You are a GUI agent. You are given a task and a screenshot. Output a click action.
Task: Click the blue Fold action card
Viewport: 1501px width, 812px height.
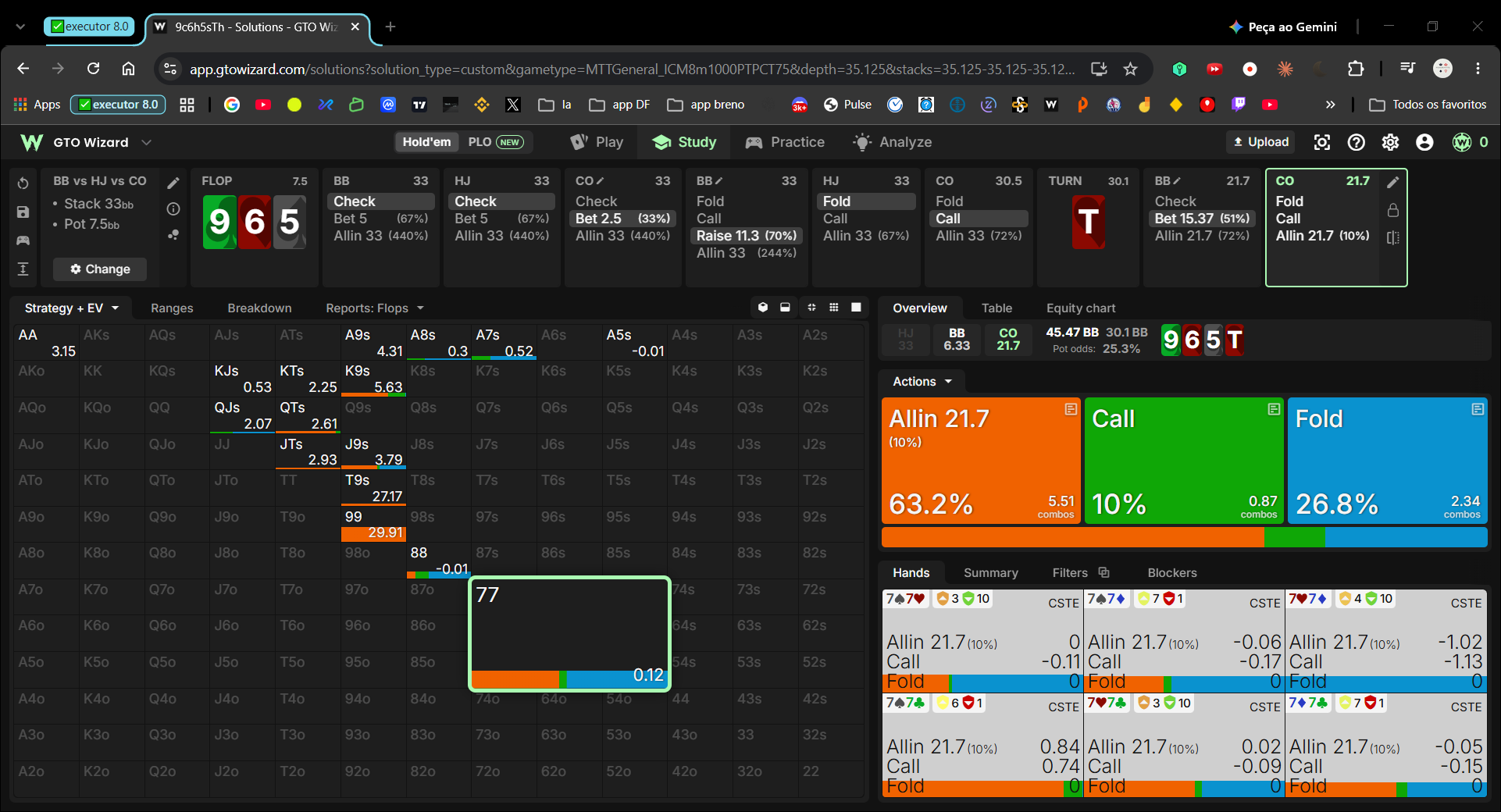[1388, 461]
